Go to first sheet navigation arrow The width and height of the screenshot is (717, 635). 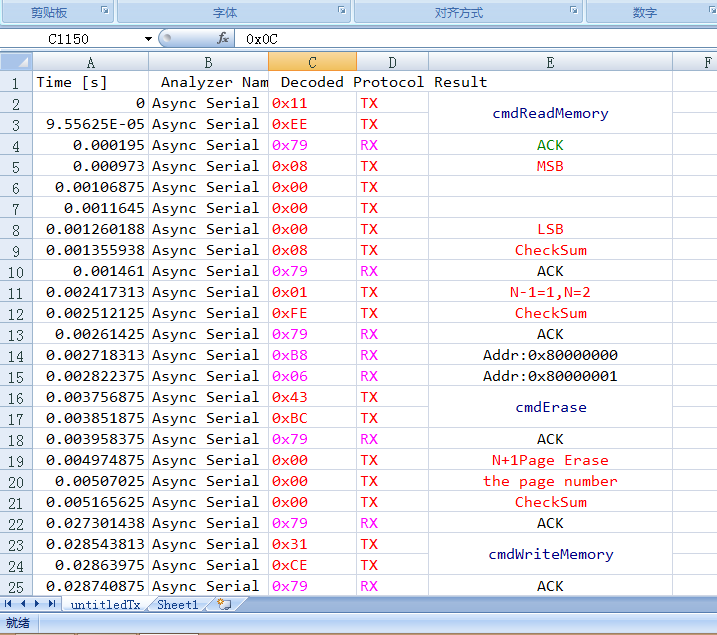coord(8,604)
